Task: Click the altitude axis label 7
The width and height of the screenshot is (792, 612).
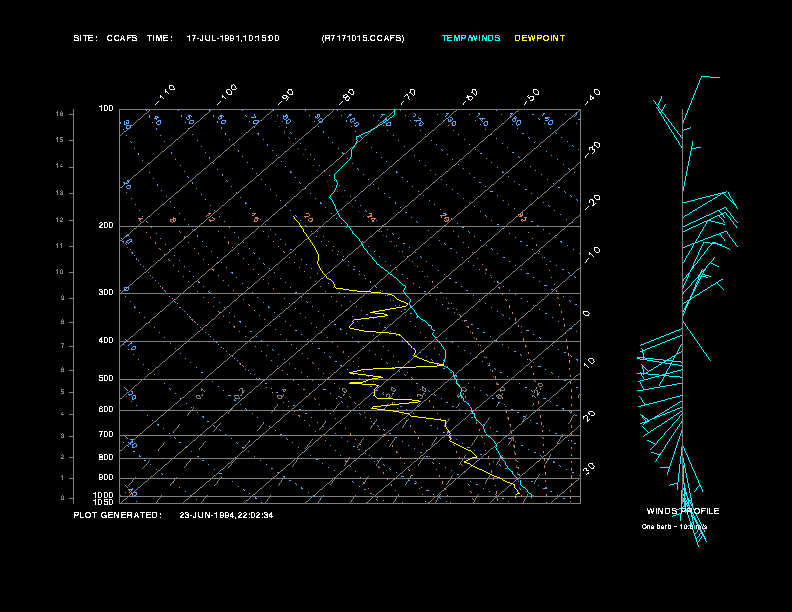Action: [x=63, y=346]
